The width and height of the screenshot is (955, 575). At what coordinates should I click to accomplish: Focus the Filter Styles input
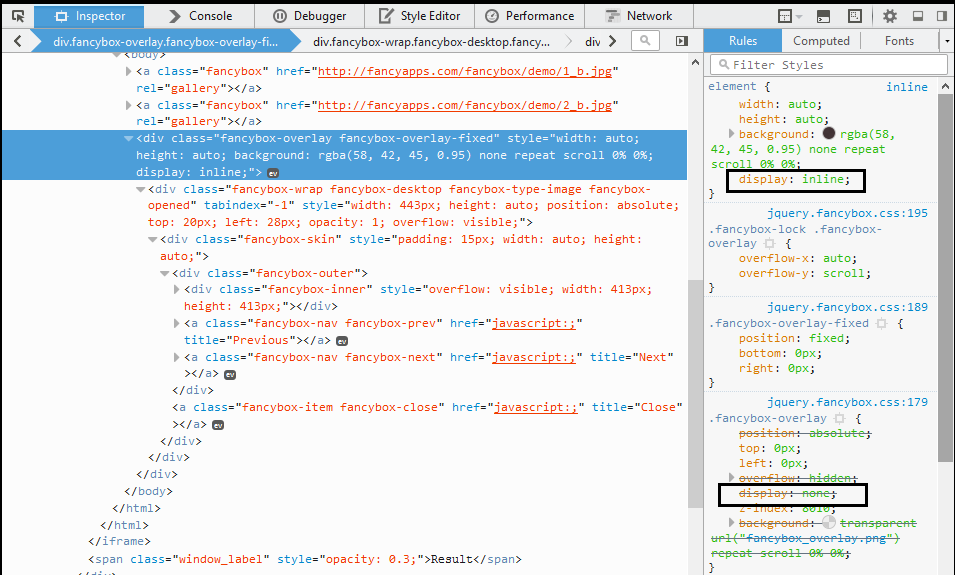coord(829,65)
